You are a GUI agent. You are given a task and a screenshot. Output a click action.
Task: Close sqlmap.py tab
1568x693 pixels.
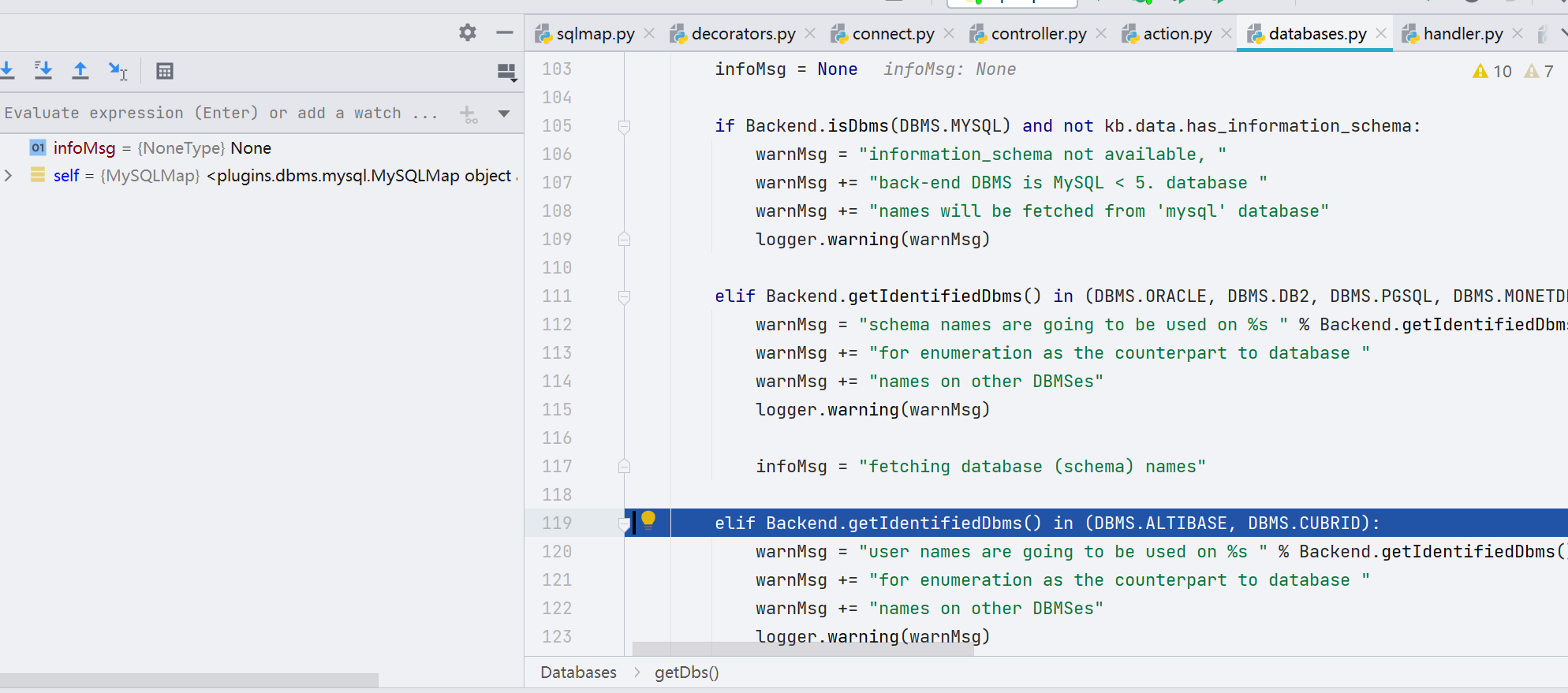649,33
